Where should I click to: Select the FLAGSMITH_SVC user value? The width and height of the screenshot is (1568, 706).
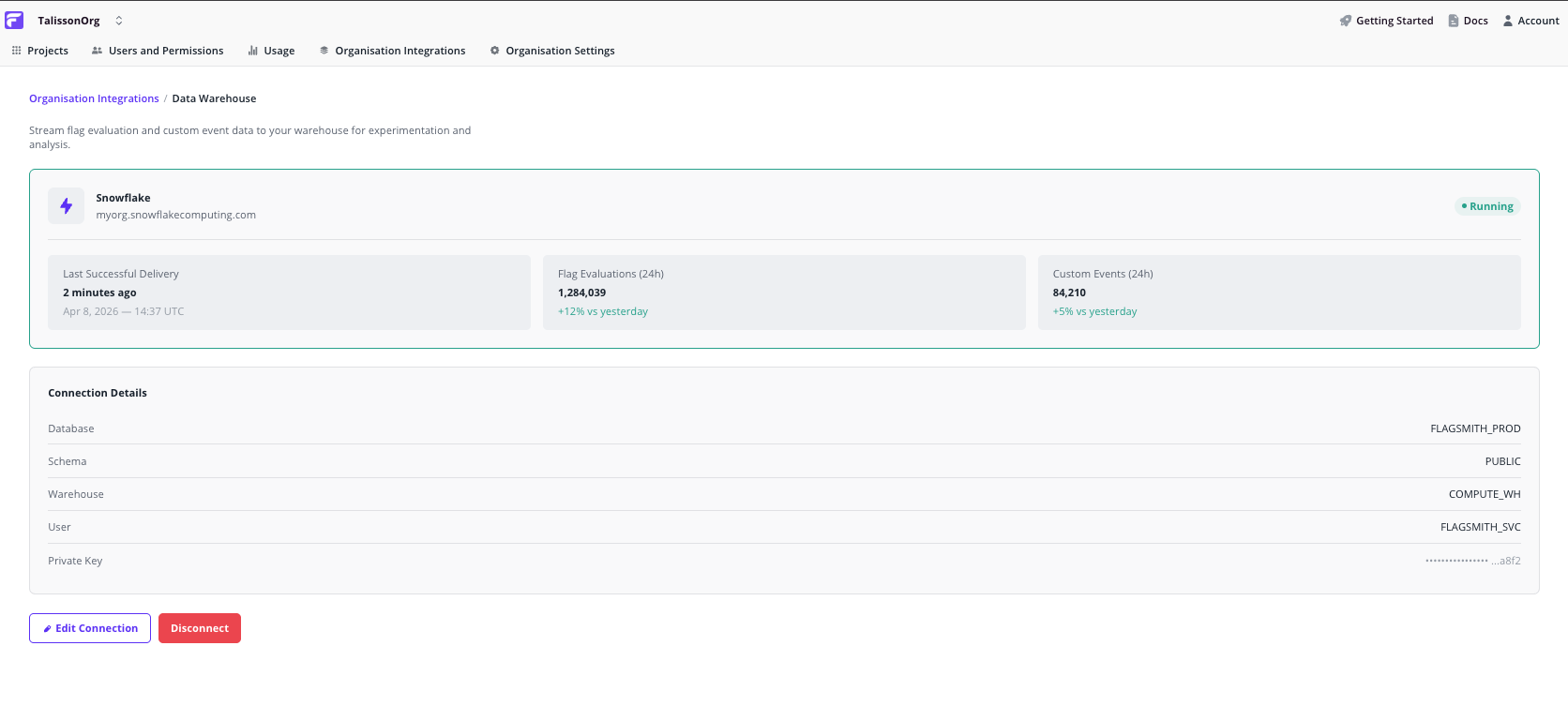coord(1481,527)
